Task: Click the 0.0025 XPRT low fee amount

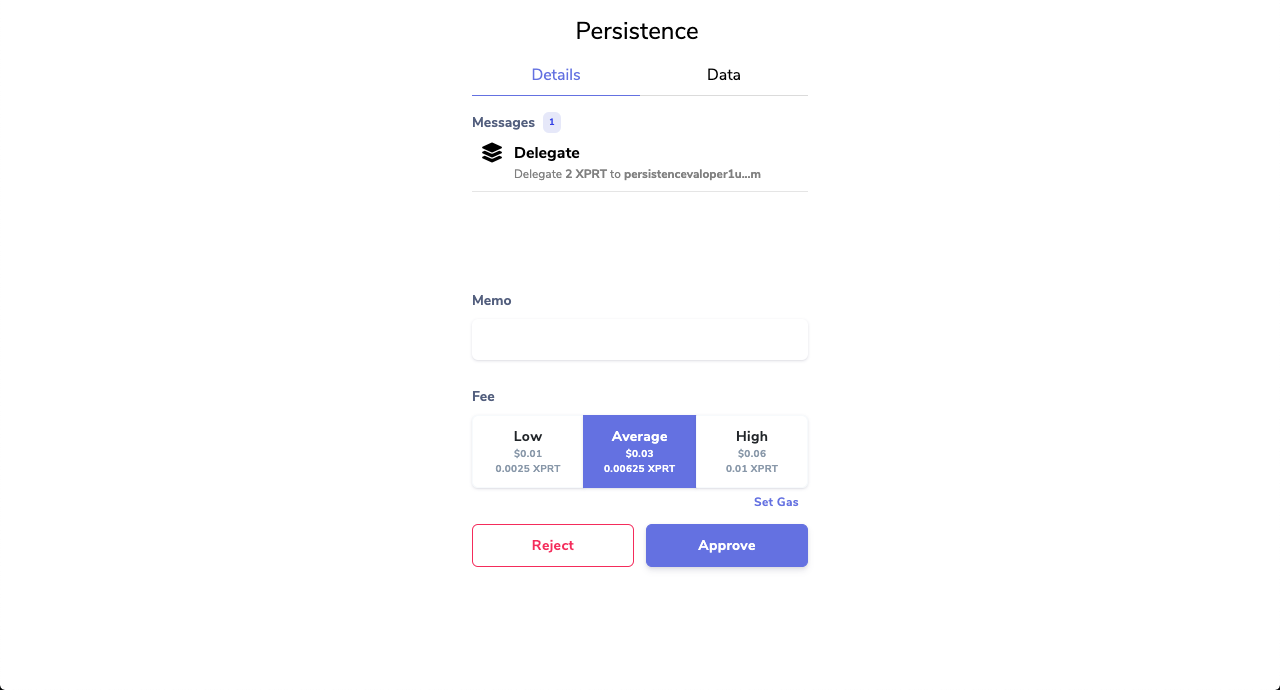Action: [x=528, y=468]
